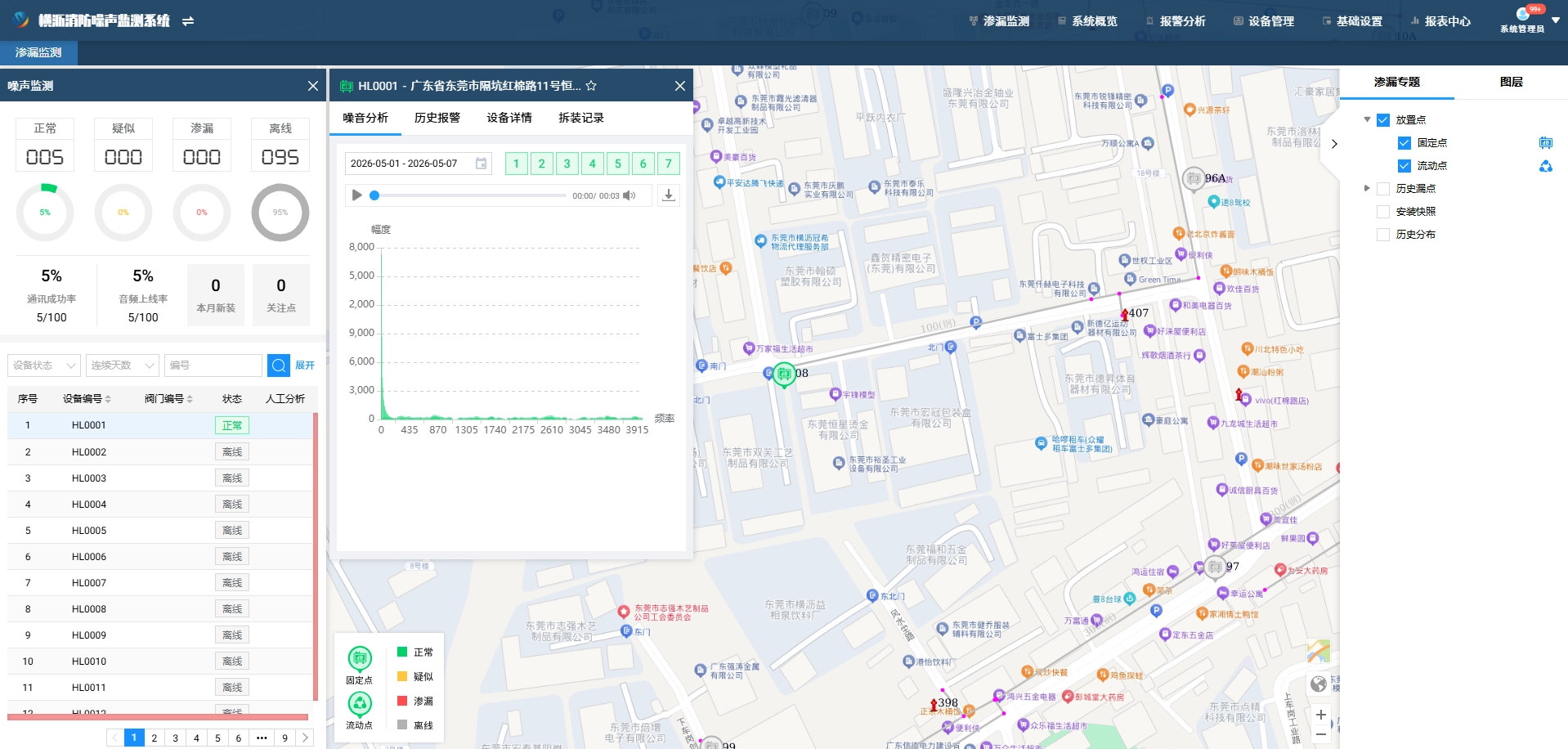Play the noise audio recording
Viewport: 1568px width, 749px height.
pos(356,195)
